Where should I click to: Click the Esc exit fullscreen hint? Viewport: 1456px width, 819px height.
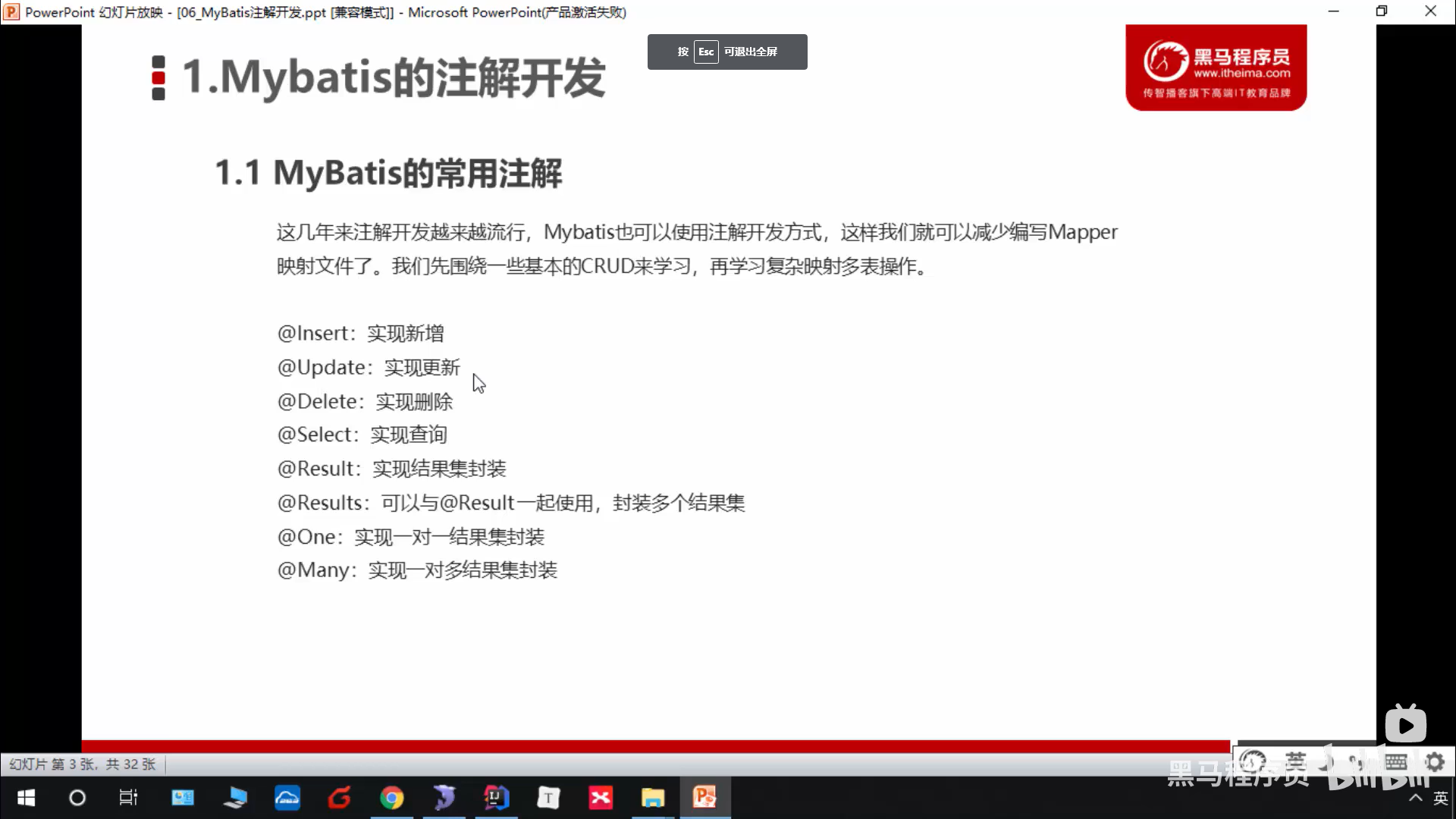[x=727, y=52]
